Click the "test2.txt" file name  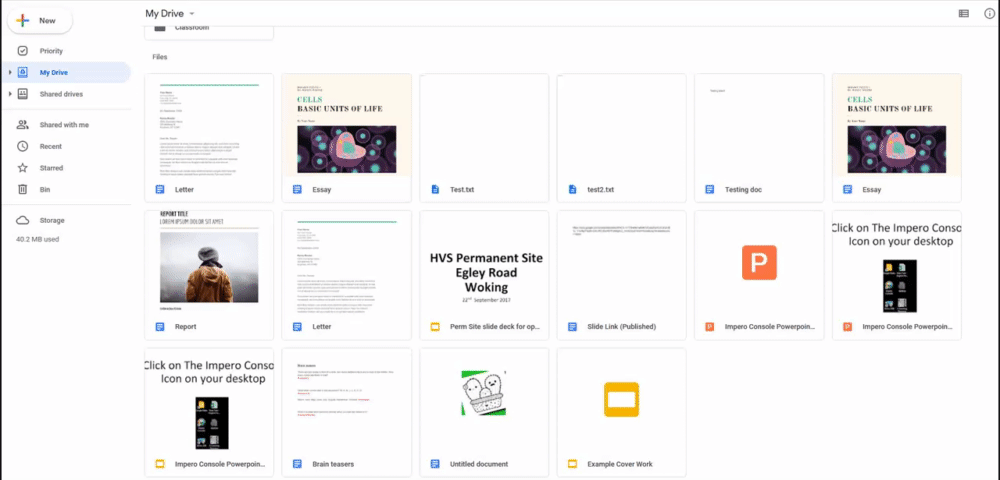click(x=601, y=190)
